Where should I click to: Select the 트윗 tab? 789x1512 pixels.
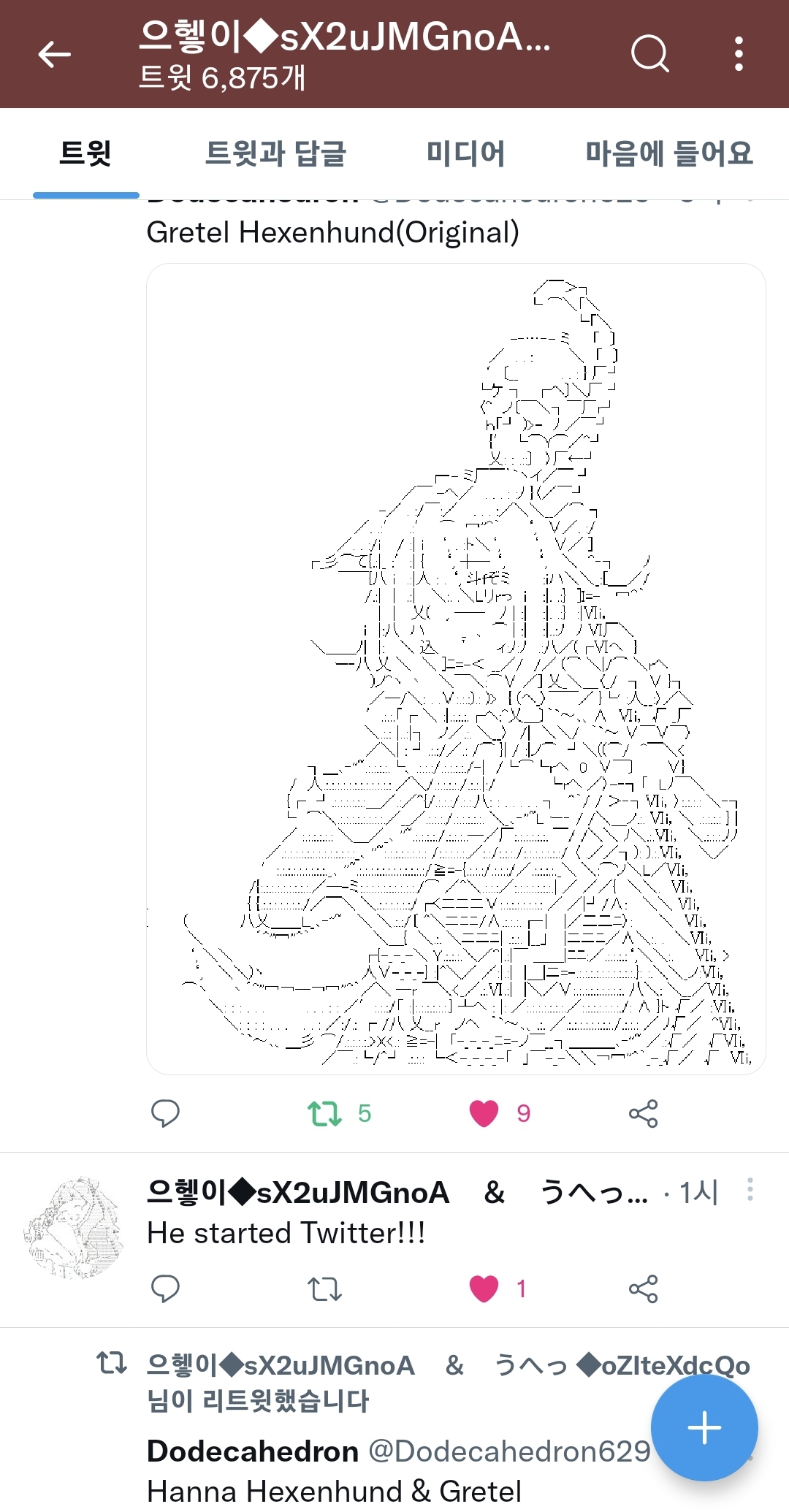pos(85,153)
